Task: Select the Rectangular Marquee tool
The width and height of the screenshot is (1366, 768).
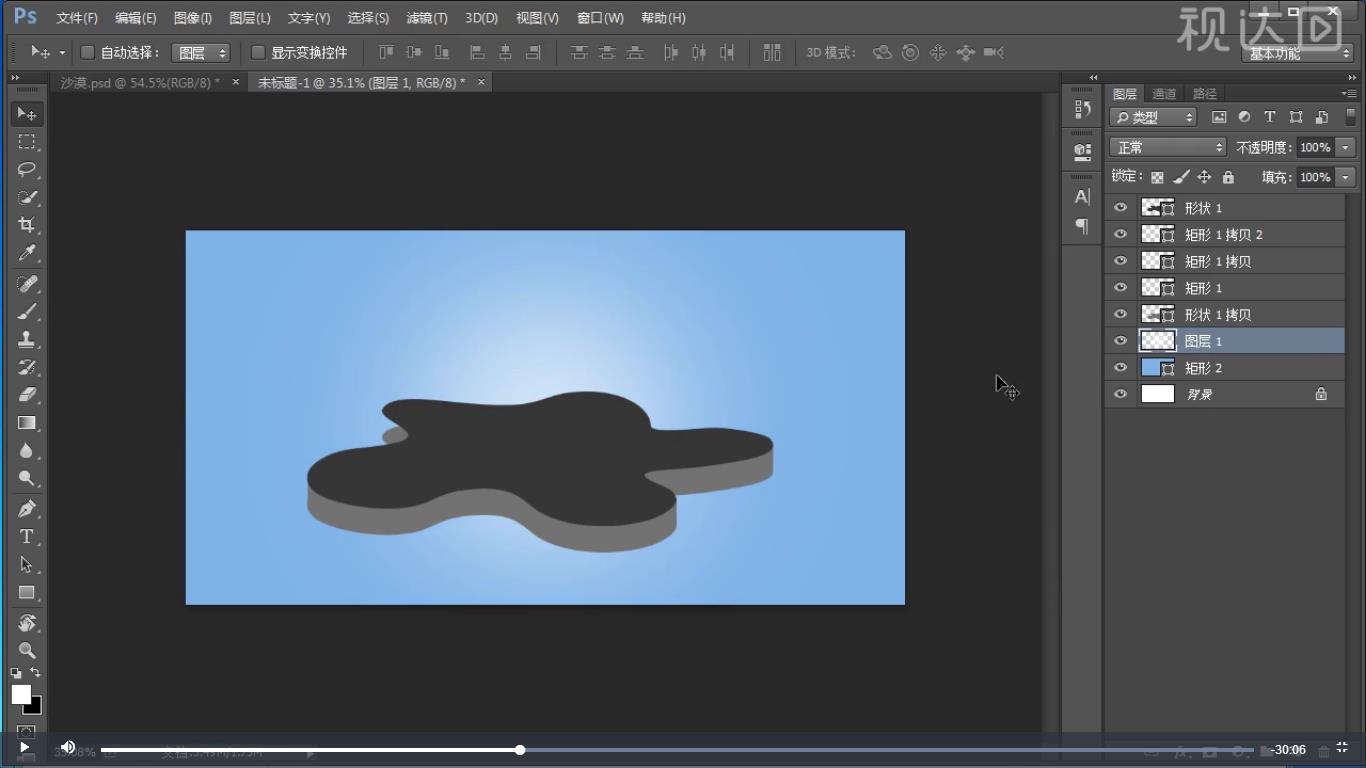Action: (x=27, y=141)
